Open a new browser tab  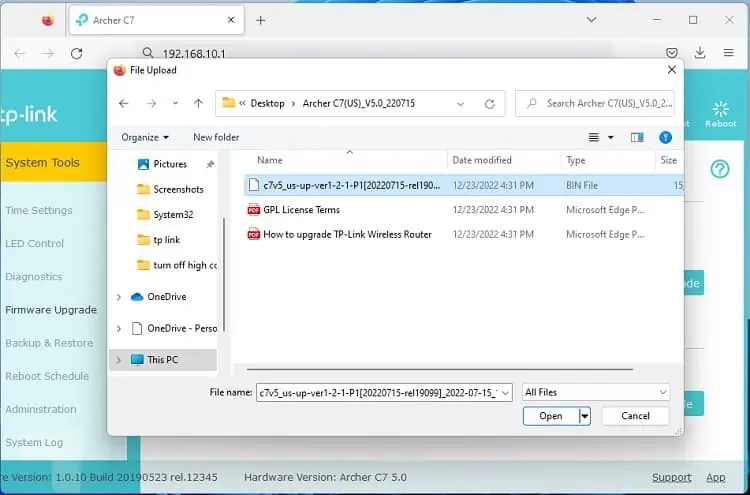[261, 20]
